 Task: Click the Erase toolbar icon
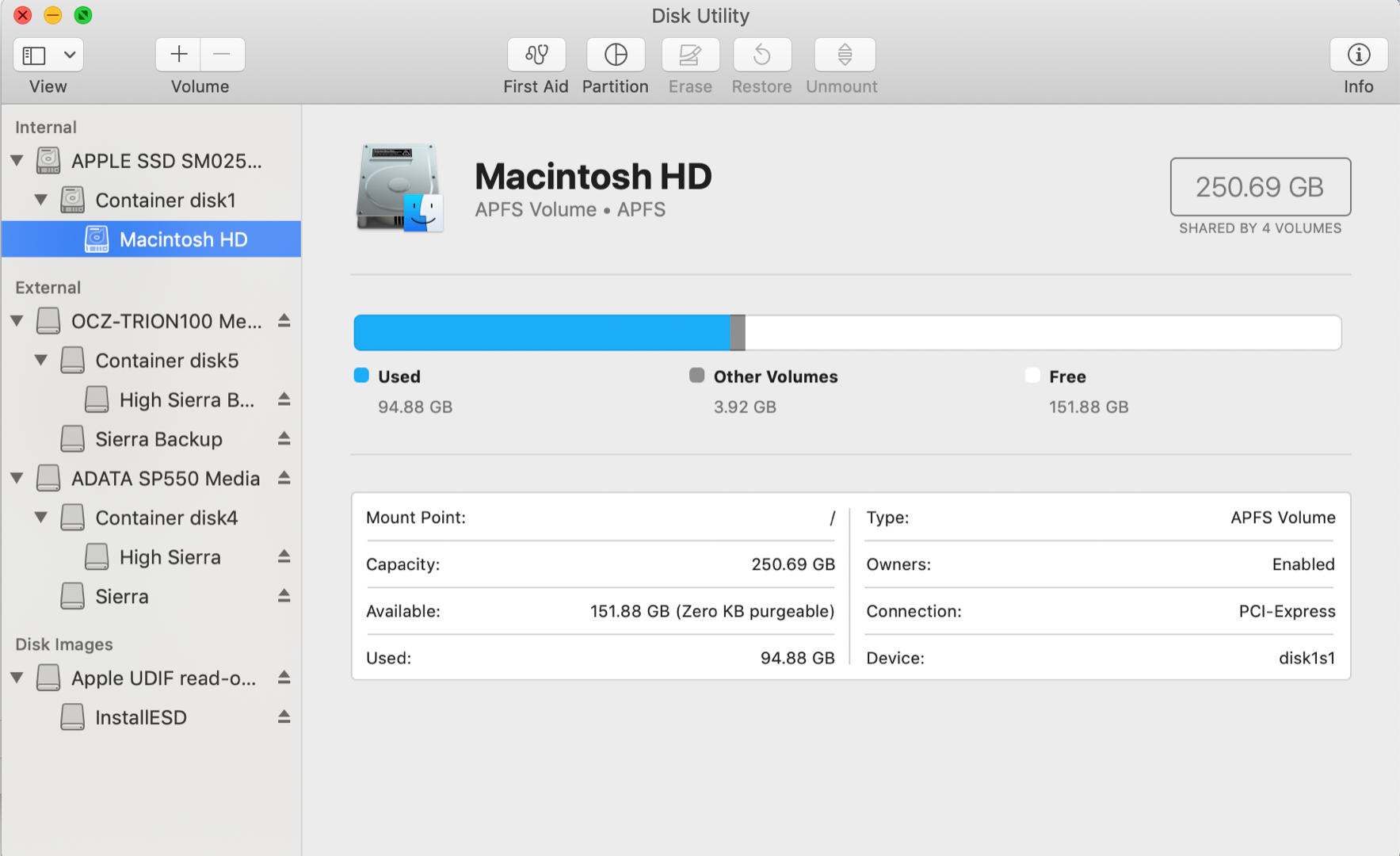pos(690,55)
